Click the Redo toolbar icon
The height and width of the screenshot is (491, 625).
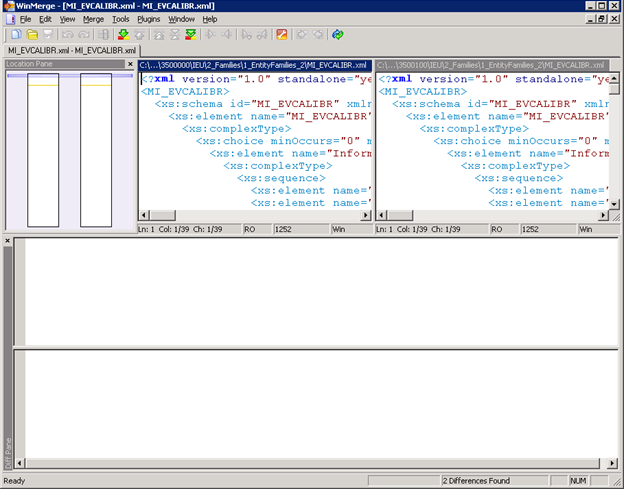coord(84,35)
